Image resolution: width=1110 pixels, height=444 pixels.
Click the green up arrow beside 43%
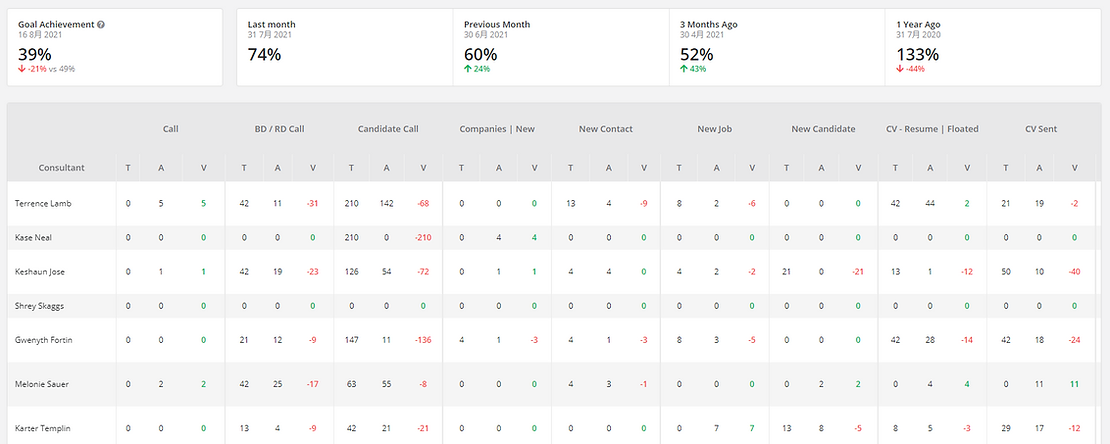684,69
